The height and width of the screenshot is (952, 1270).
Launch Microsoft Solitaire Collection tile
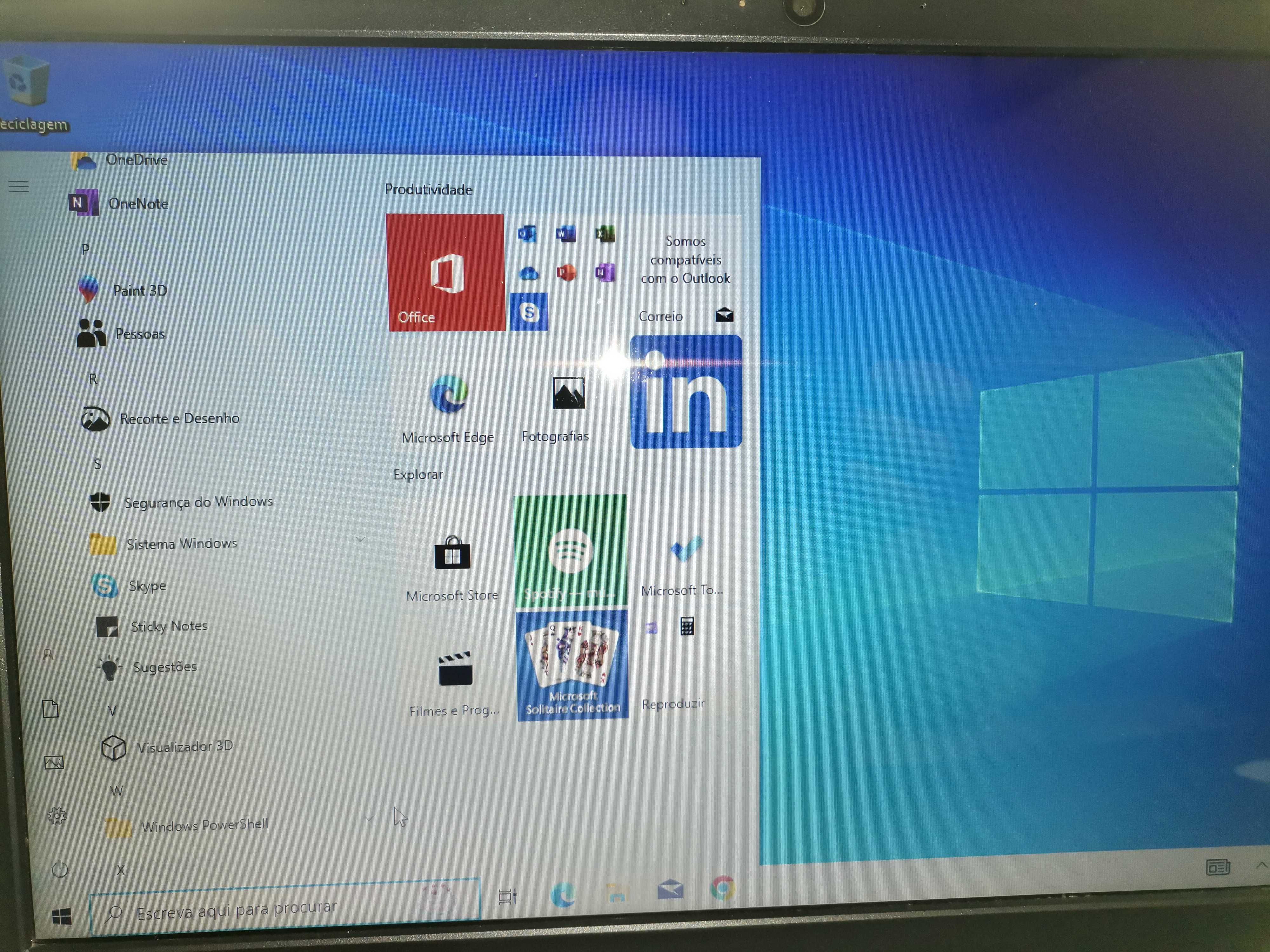point(572,665)
